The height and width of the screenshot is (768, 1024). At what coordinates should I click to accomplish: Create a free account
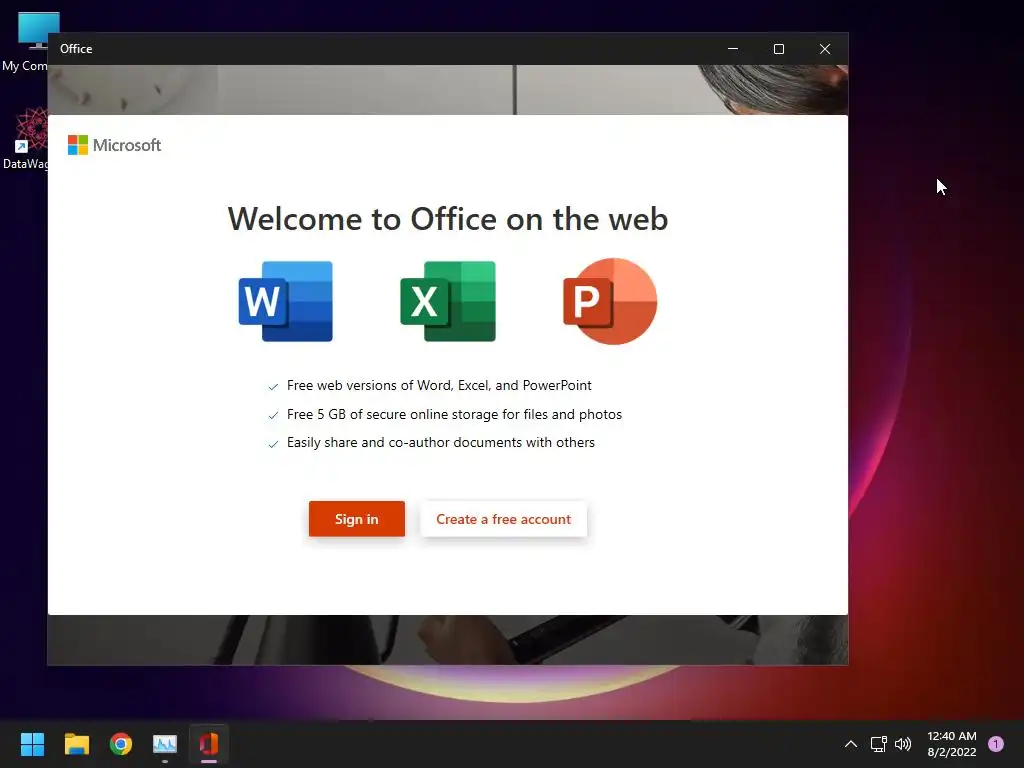tap(504, 519)
